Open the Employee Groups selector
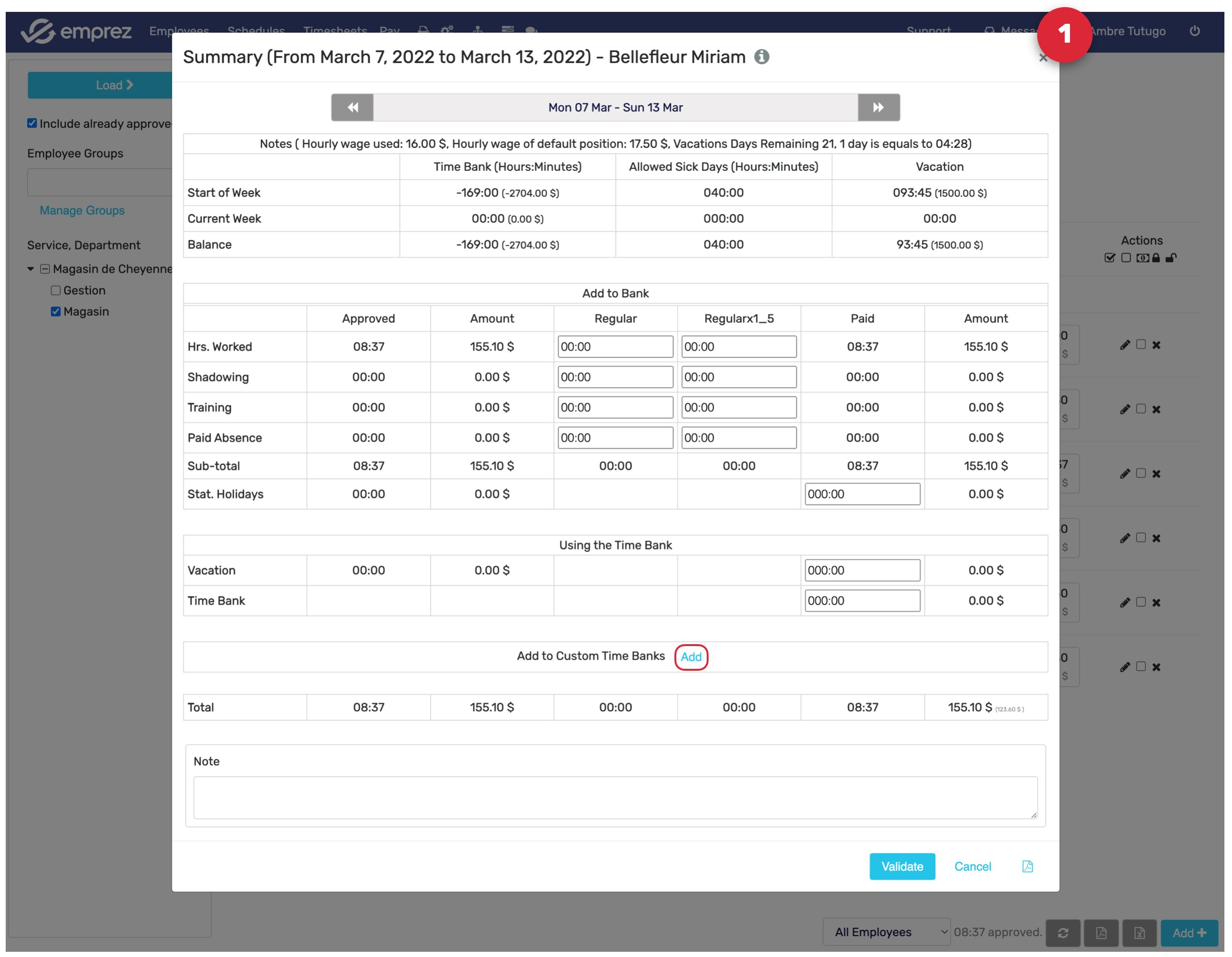 coord(99,182)
